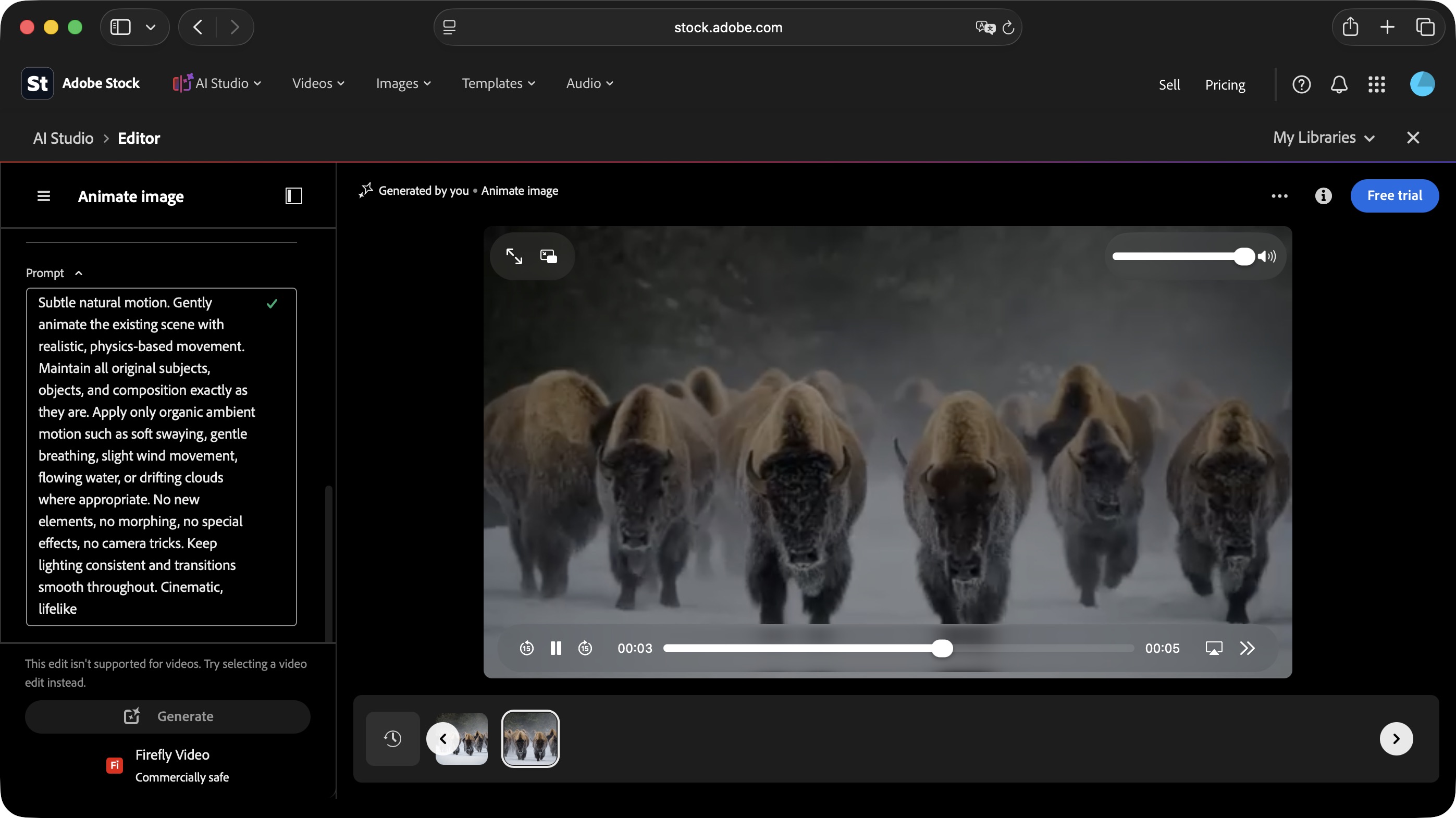Toggle picture-in-picture mode
This screenshot has width=1456, height=818.
click(x=548, y=256)
